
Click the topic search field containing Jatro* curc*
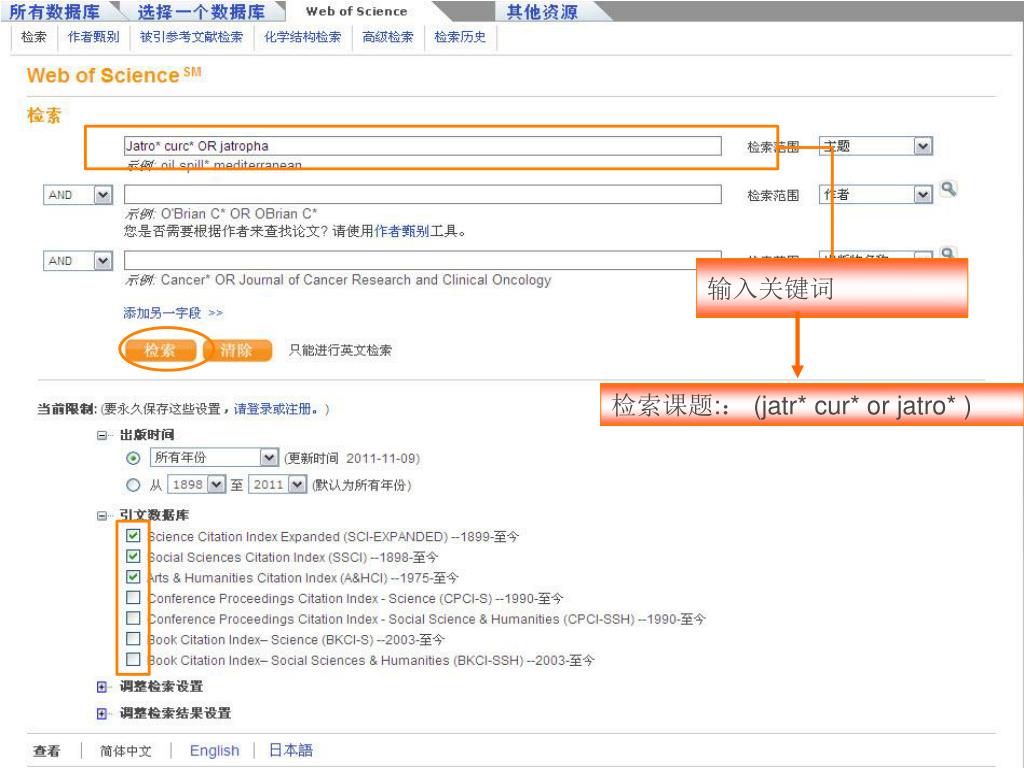pos(423,146)
